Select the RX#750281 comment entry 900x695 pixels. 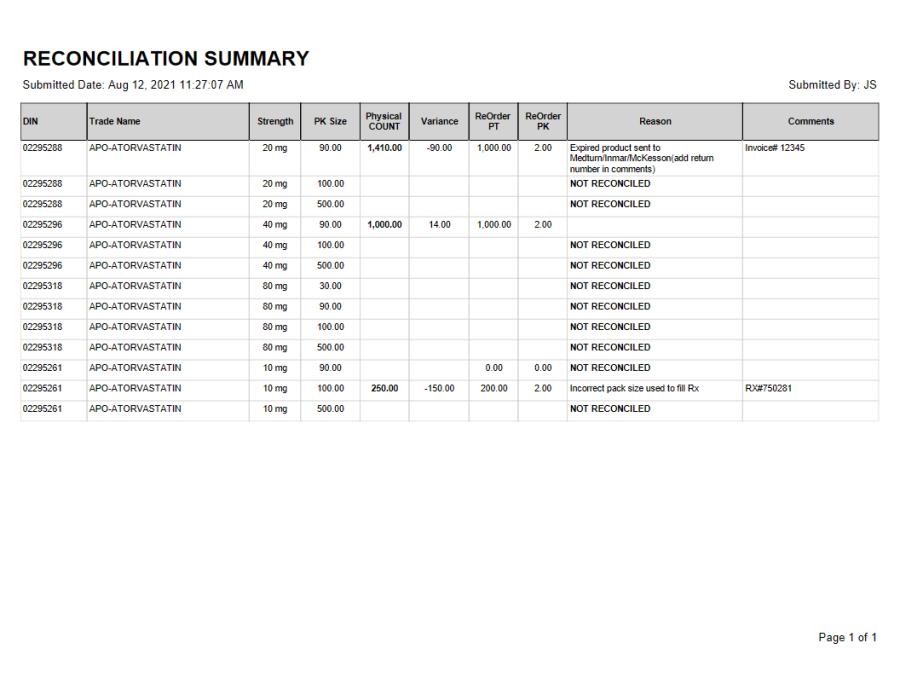click(x=767, y=388)
